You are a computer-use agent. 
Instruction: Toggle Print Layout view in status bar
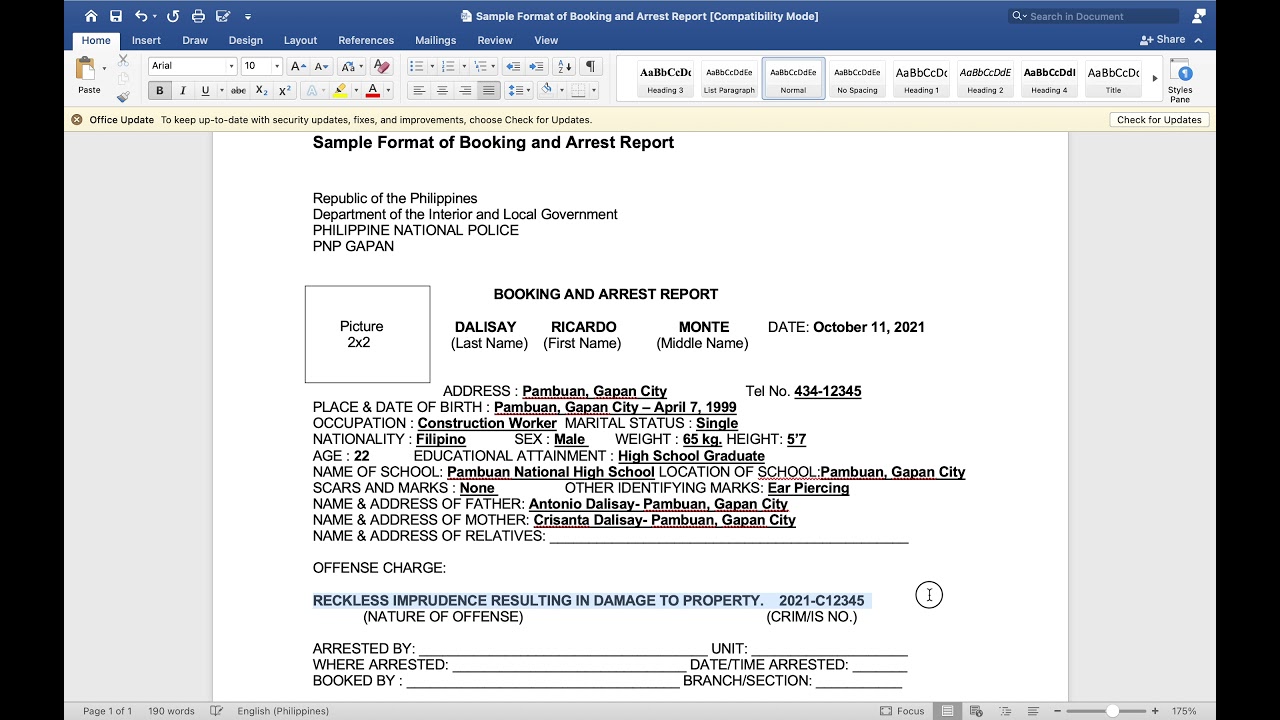[947, 711]
